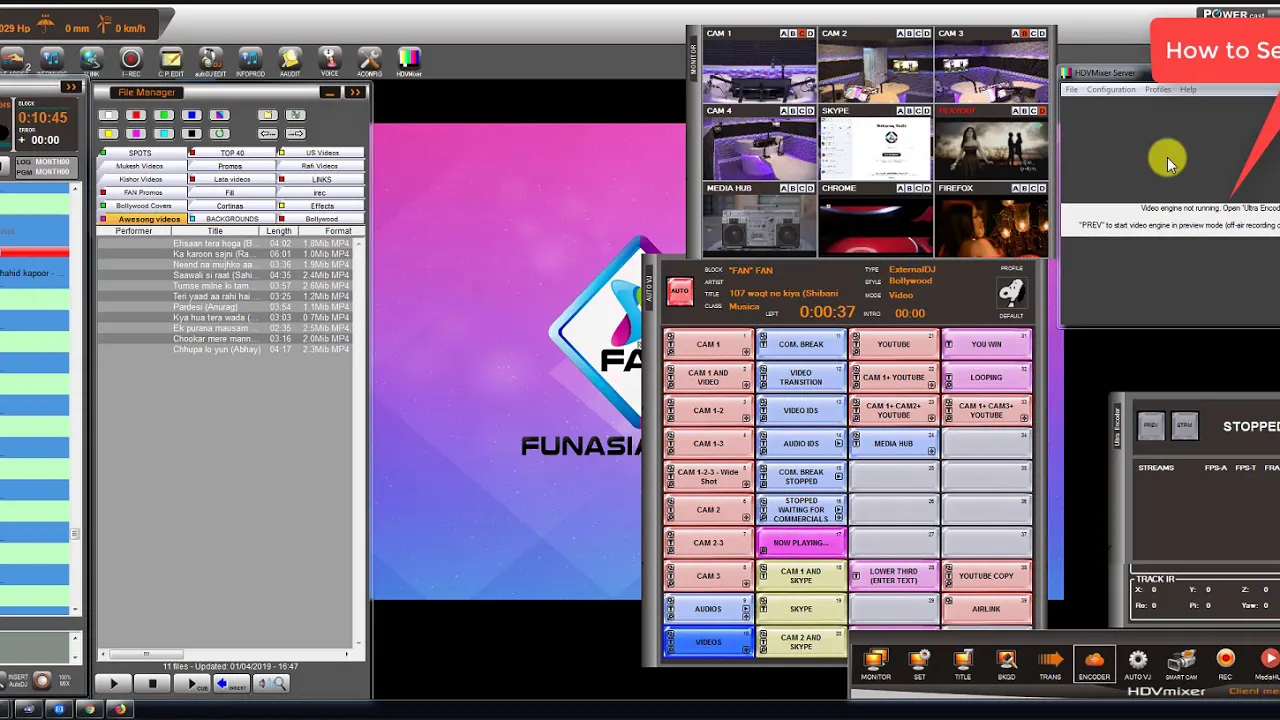This screenshot has height=720, width=1280.
Task: Toggle the PREV button in Ultra Encoder
Action: [1151, 425]
